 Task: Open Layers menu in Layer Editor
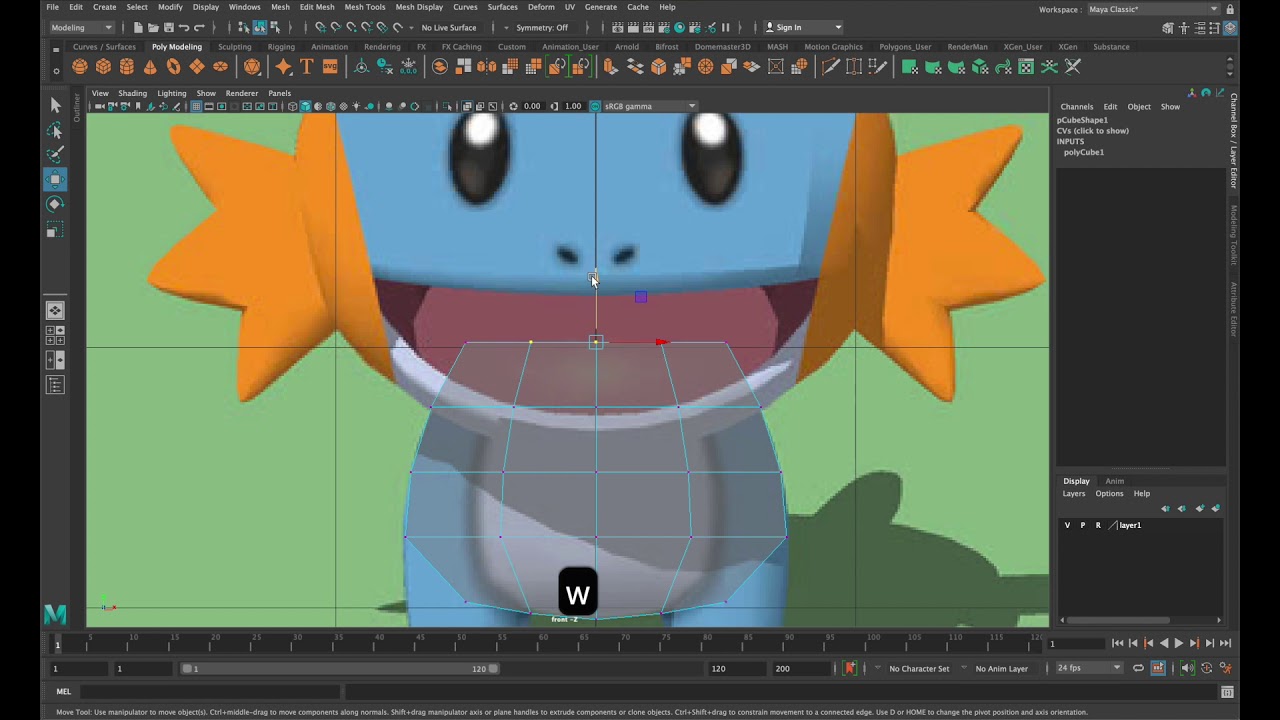coord(1074,494)
